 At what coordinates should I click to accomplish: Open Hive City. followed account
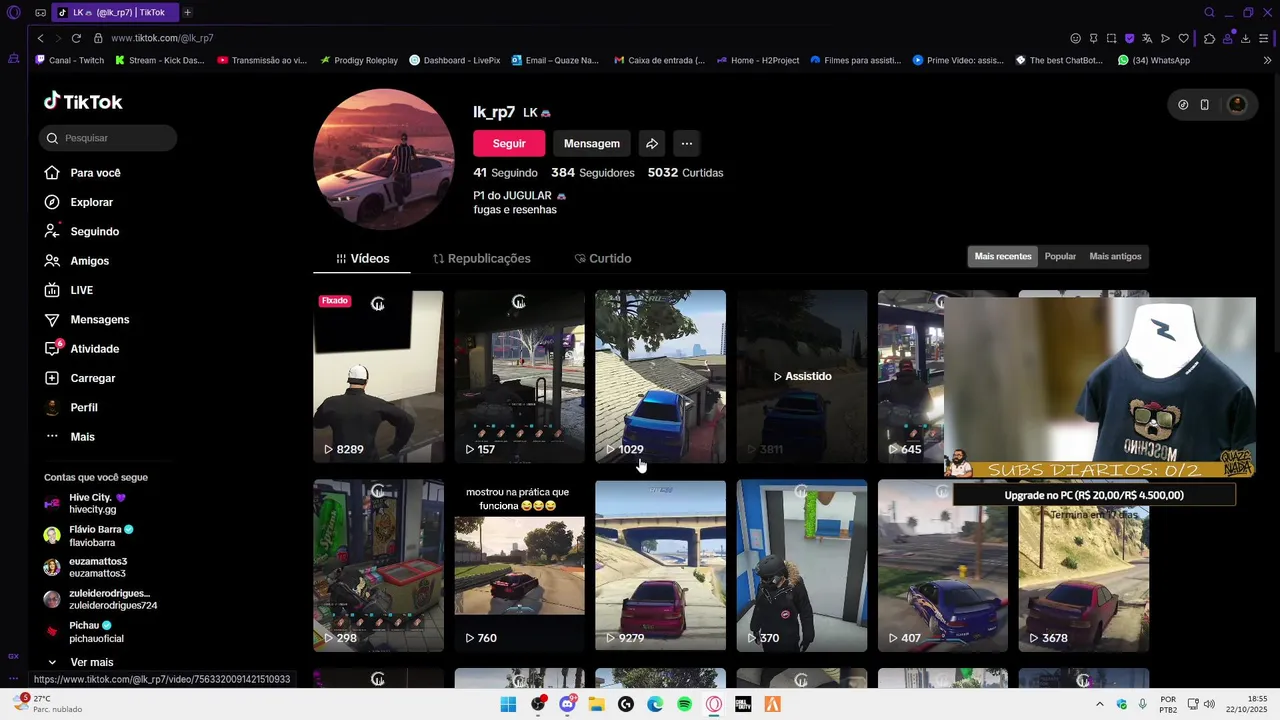pos(98,503)
